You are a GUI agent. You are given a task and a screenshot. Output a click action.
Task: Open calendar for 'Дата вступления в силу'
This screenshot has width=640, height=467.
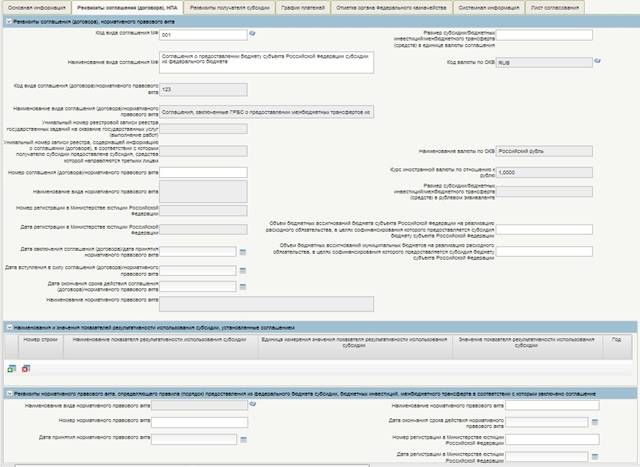(x=242, y=269)
